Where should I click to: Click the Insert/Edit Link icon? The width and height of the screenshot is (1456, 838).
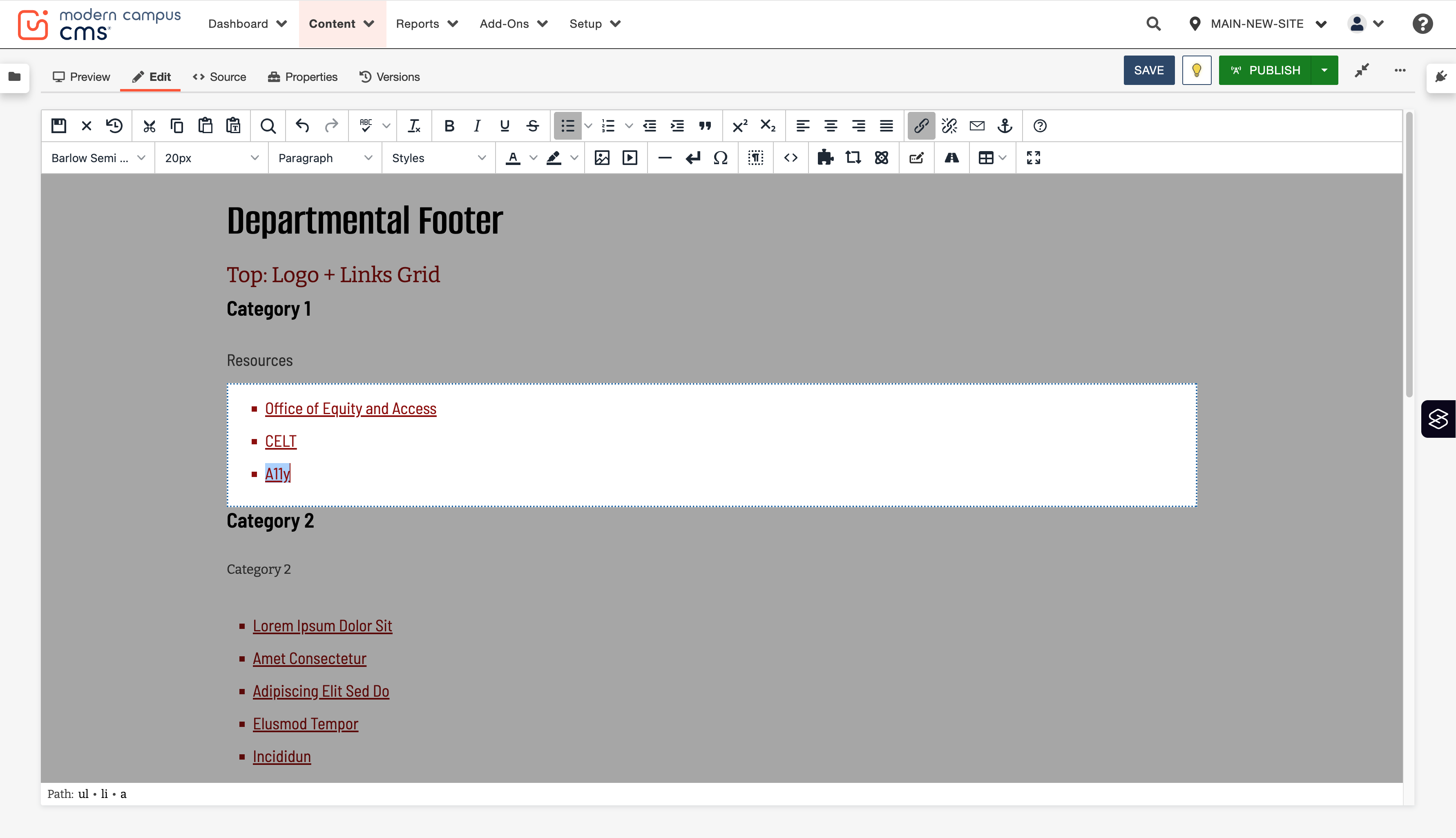pos(920,125)
